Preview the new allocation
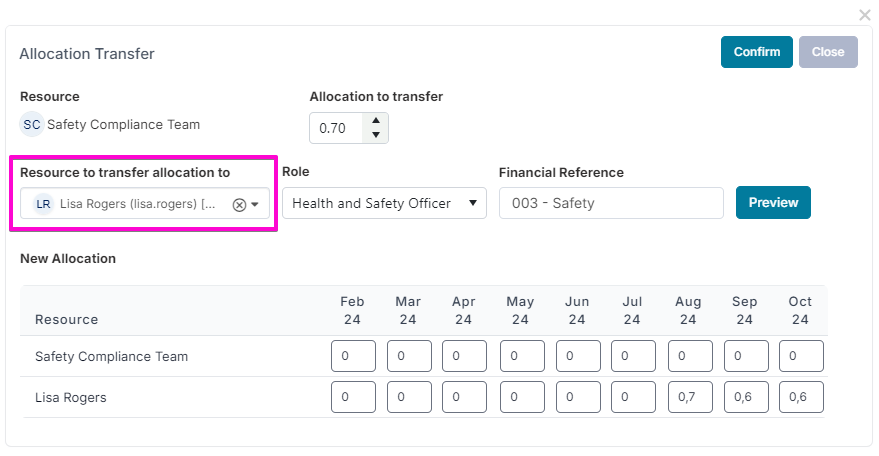The width and height of the screenshot is (879, 456). click(x=773, y=202)
